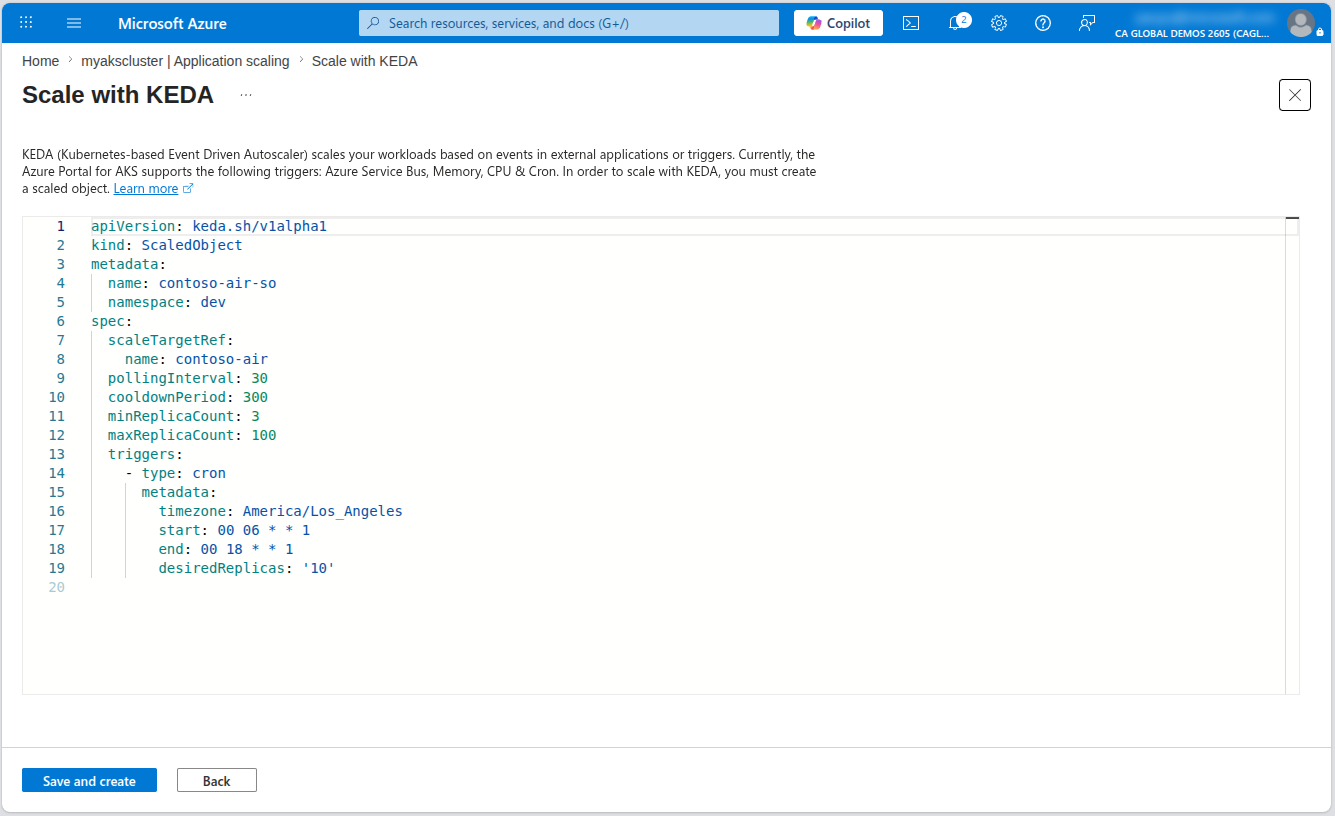Viewport: 1335px width, 816px height.
Task: Click the scaleTargetRef line
Action: (x=171, y=340)
